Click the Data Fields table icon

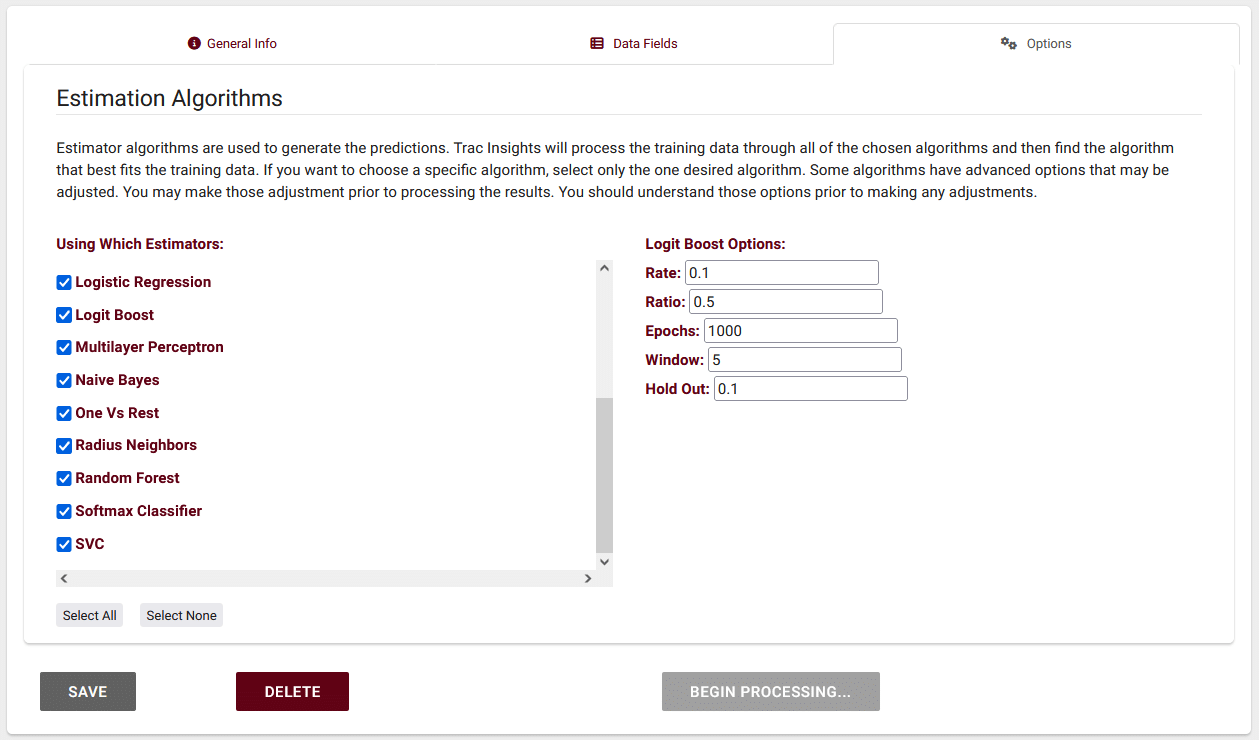[x=597, y=44]
